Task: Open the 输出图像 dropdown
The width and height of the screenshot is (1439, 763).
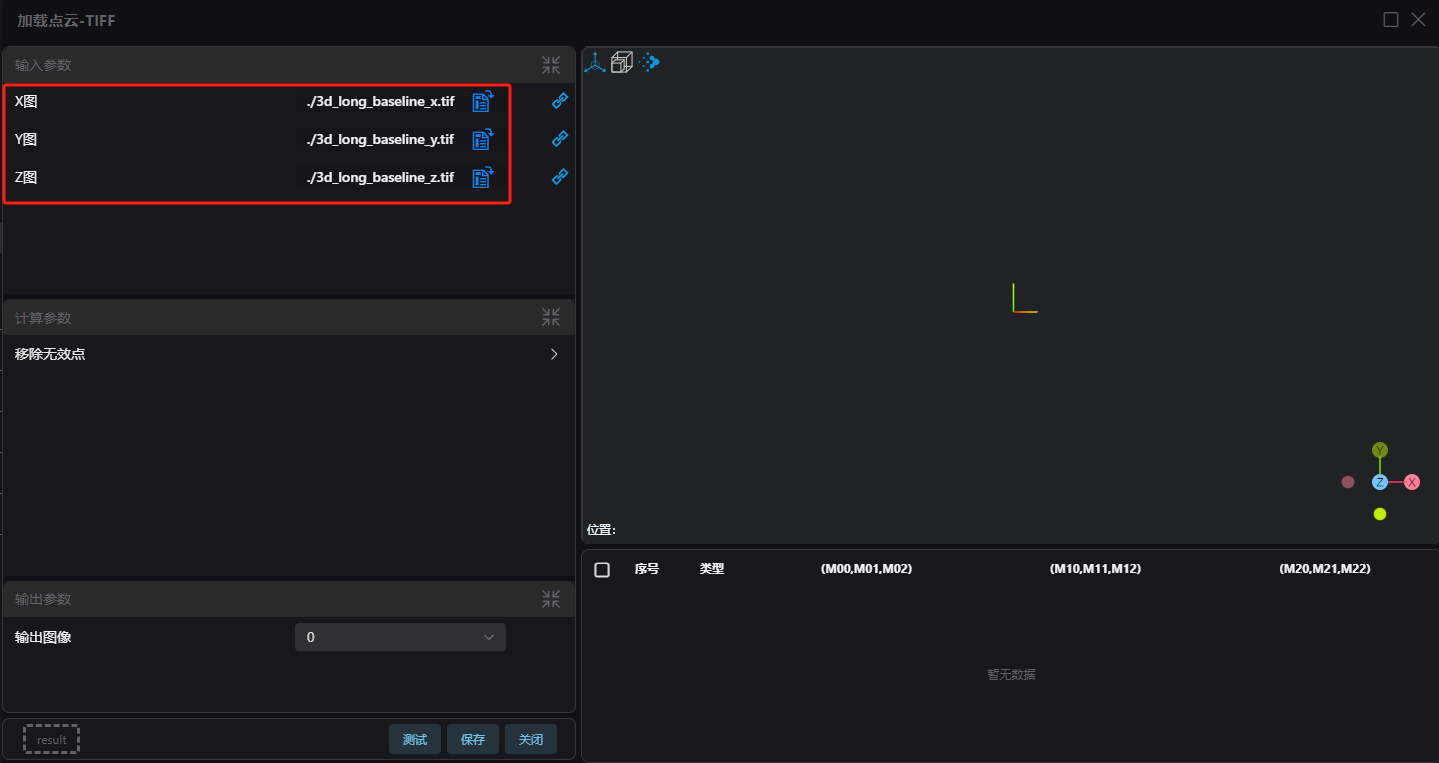Action: click(400, 637)
